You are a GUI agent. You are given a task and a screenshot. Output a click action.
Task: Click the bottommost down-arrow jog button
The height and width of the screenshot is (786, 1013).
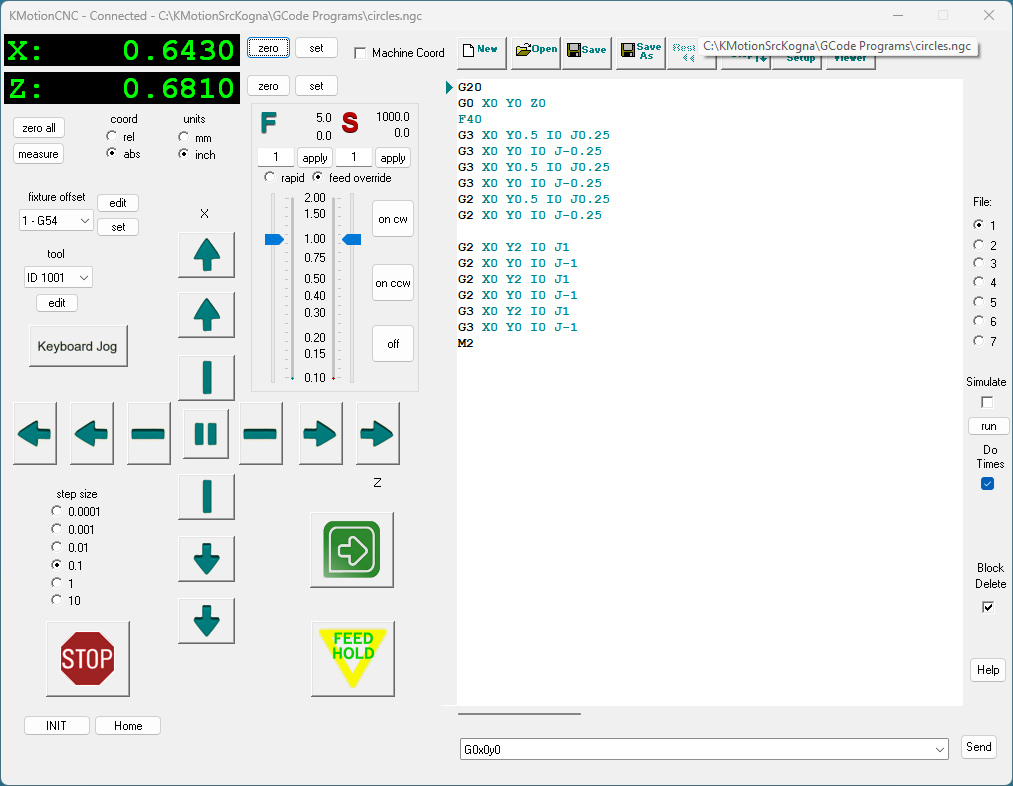pos(206,621)
